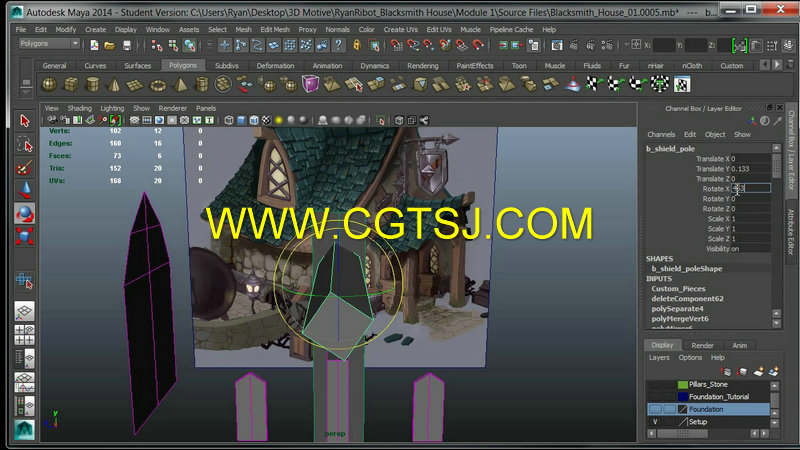Activate the Scale tool red cube icon
800x450 pixels.
tap(24, 236)
